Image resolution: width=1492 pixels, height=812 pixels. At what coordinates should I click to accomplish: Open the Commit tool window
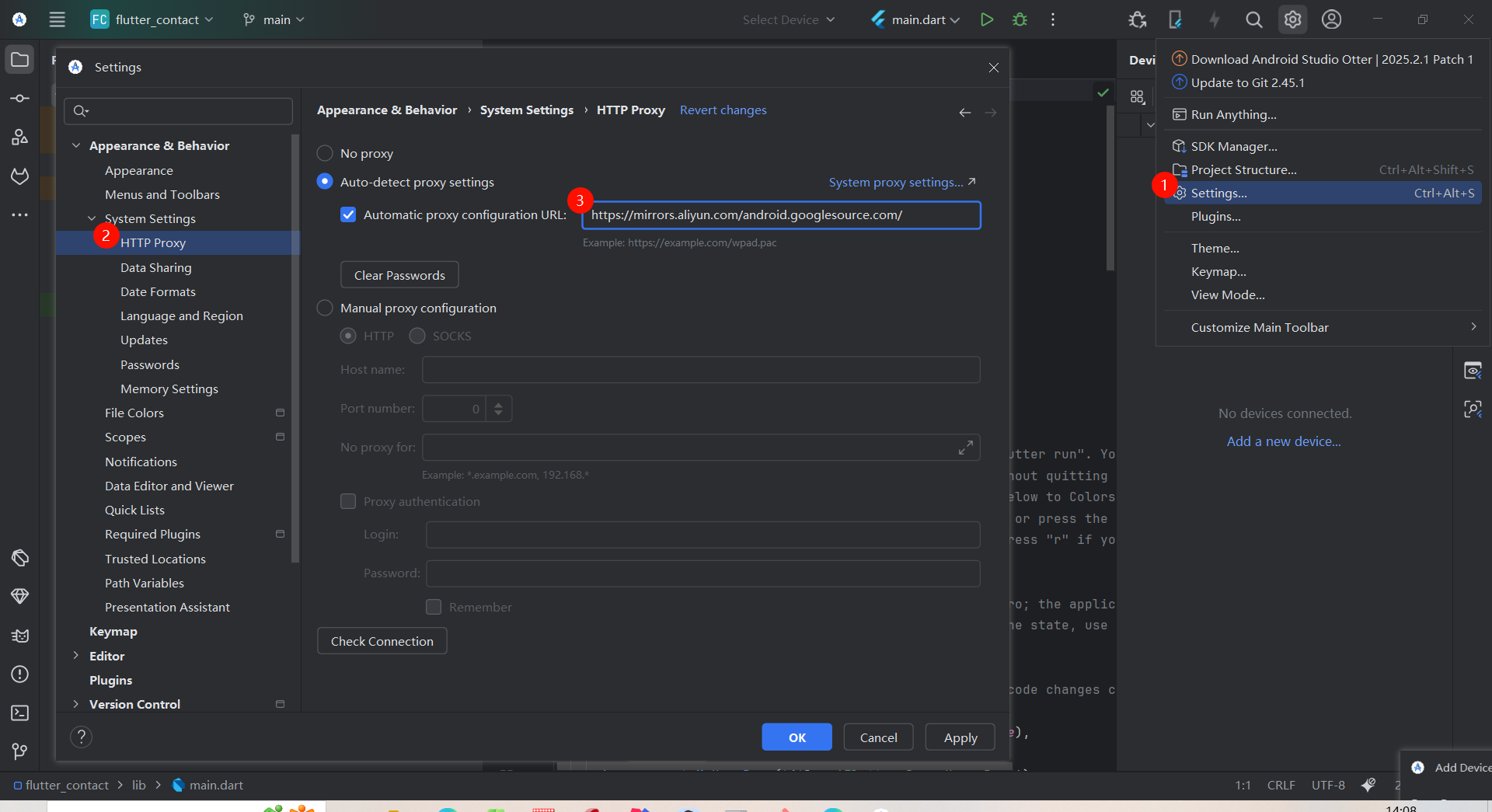(x=19, y=99)
